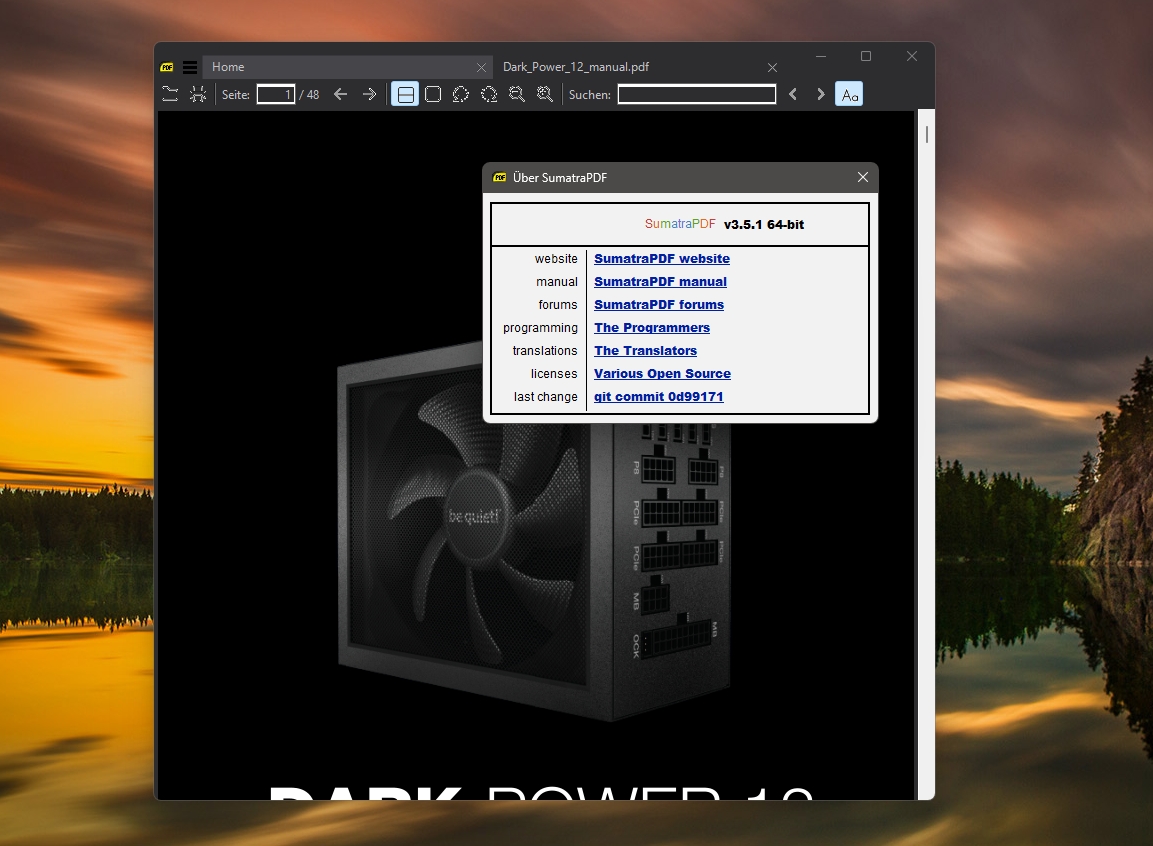The height and width of the screenshot is (846, 1153).
Task: Click the colored SumatraPDF logo text
Action: tap(680, 224)
